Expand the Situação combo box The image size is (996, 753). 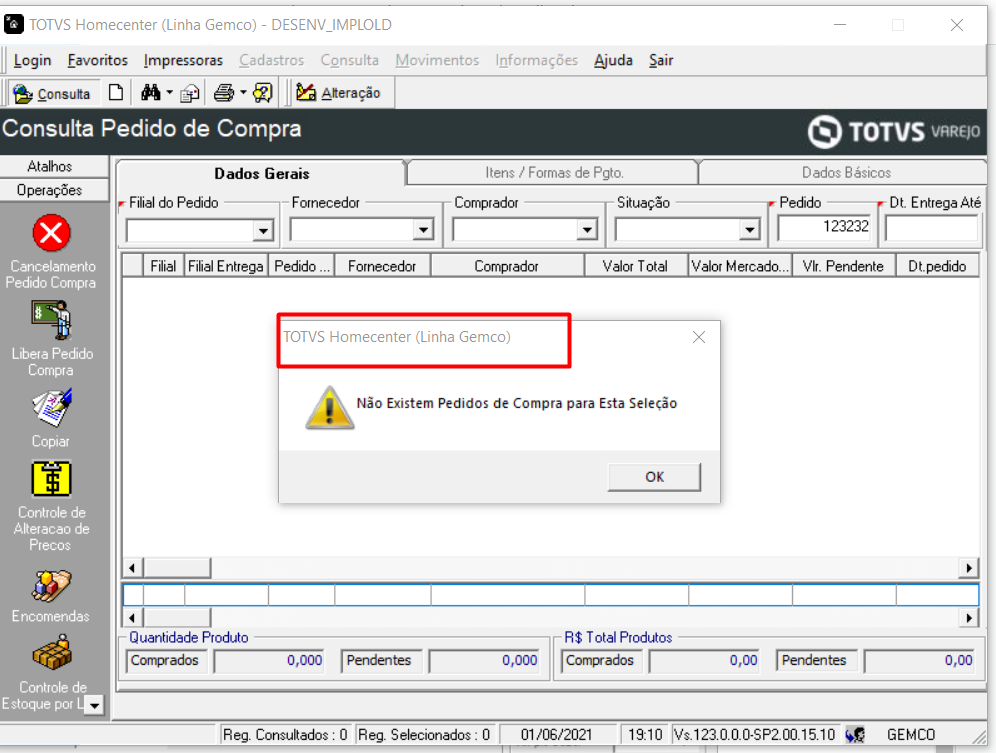click(x=750, y=229)
